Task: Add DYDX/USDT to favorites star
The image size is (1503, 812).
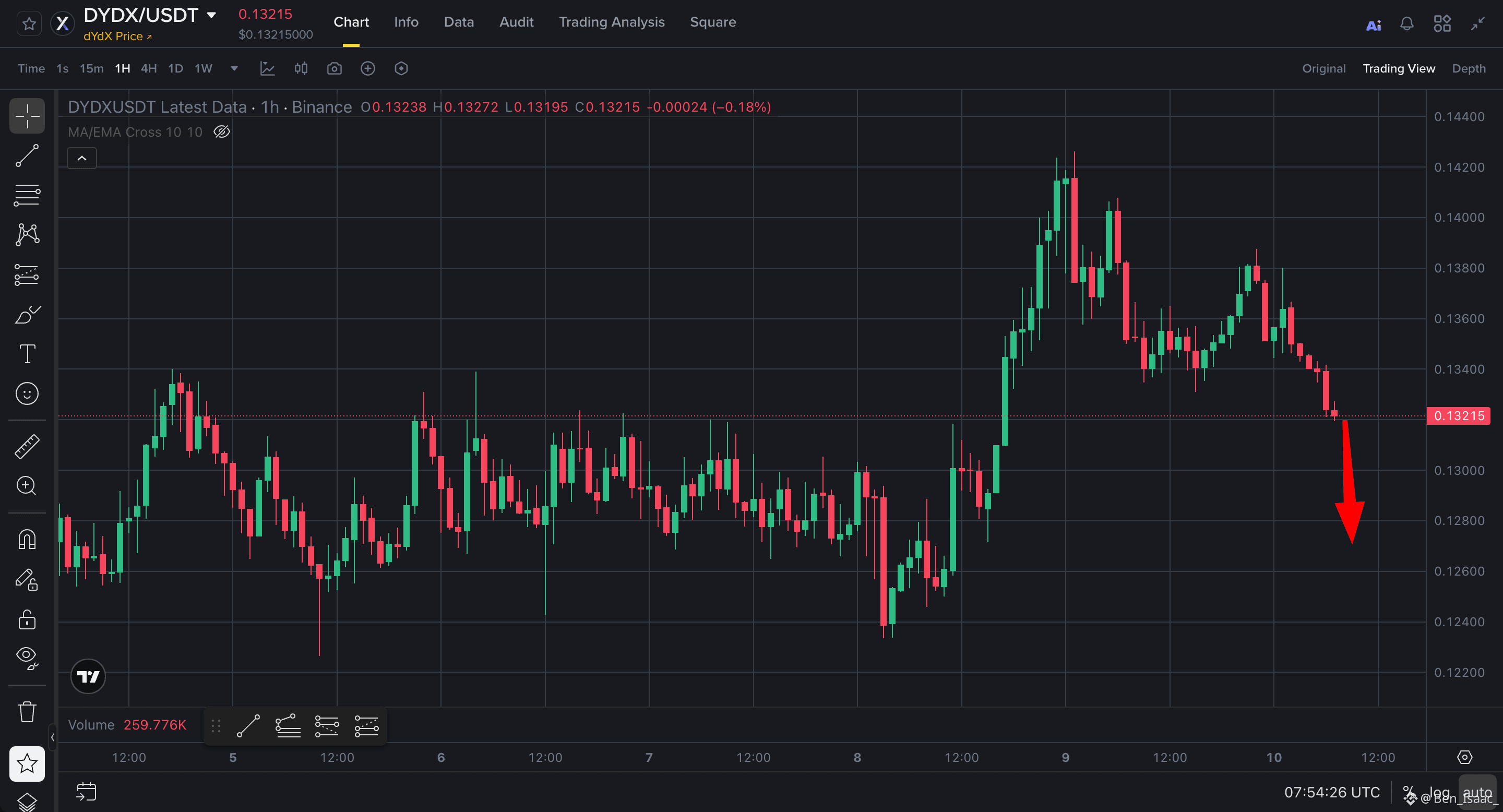Action: [29, 24]
